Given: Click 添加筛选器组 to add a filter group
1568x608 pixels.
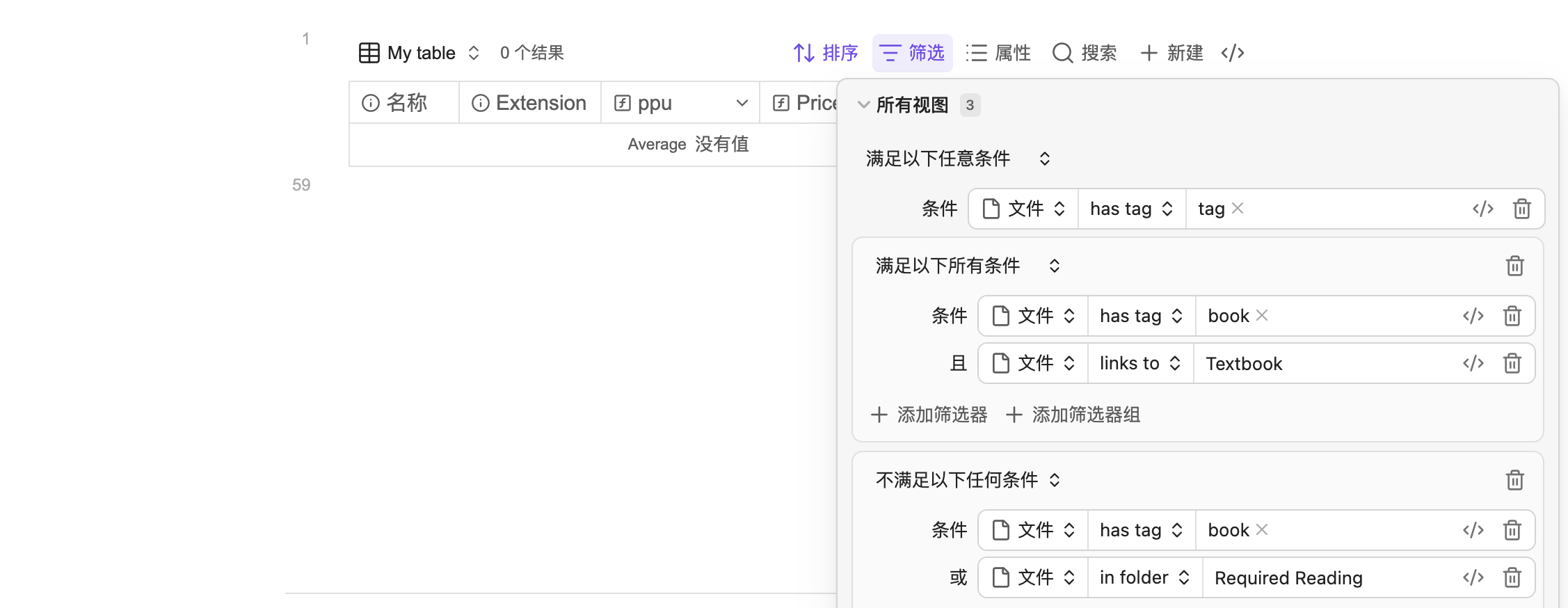Looking at the screenshot, I should pyautogui.click(x=1073, y=415).
